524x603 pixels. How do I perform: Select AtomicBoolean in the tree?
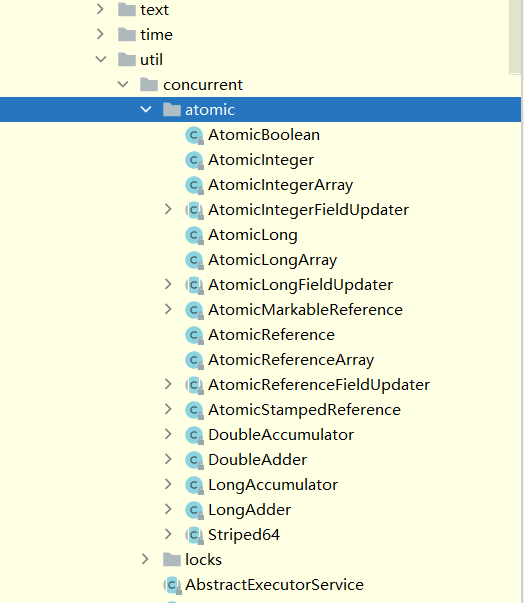(264, 135)
